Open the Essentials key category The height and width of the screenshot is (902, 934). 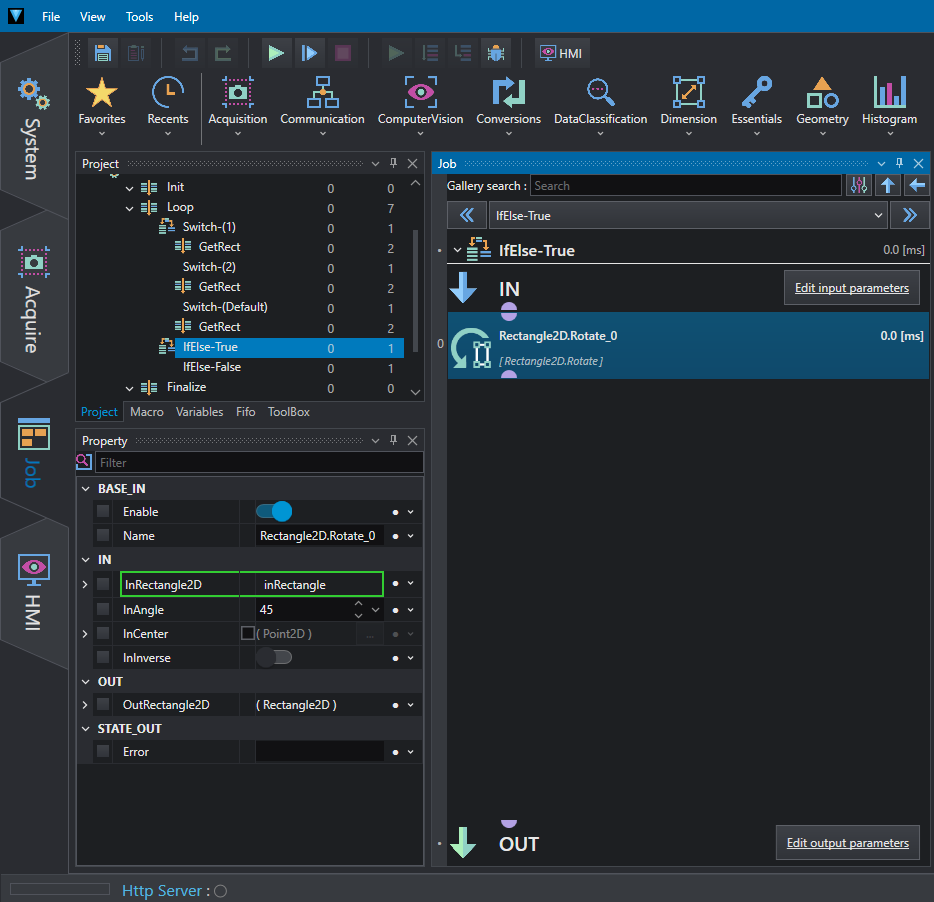tap(756, 105)
